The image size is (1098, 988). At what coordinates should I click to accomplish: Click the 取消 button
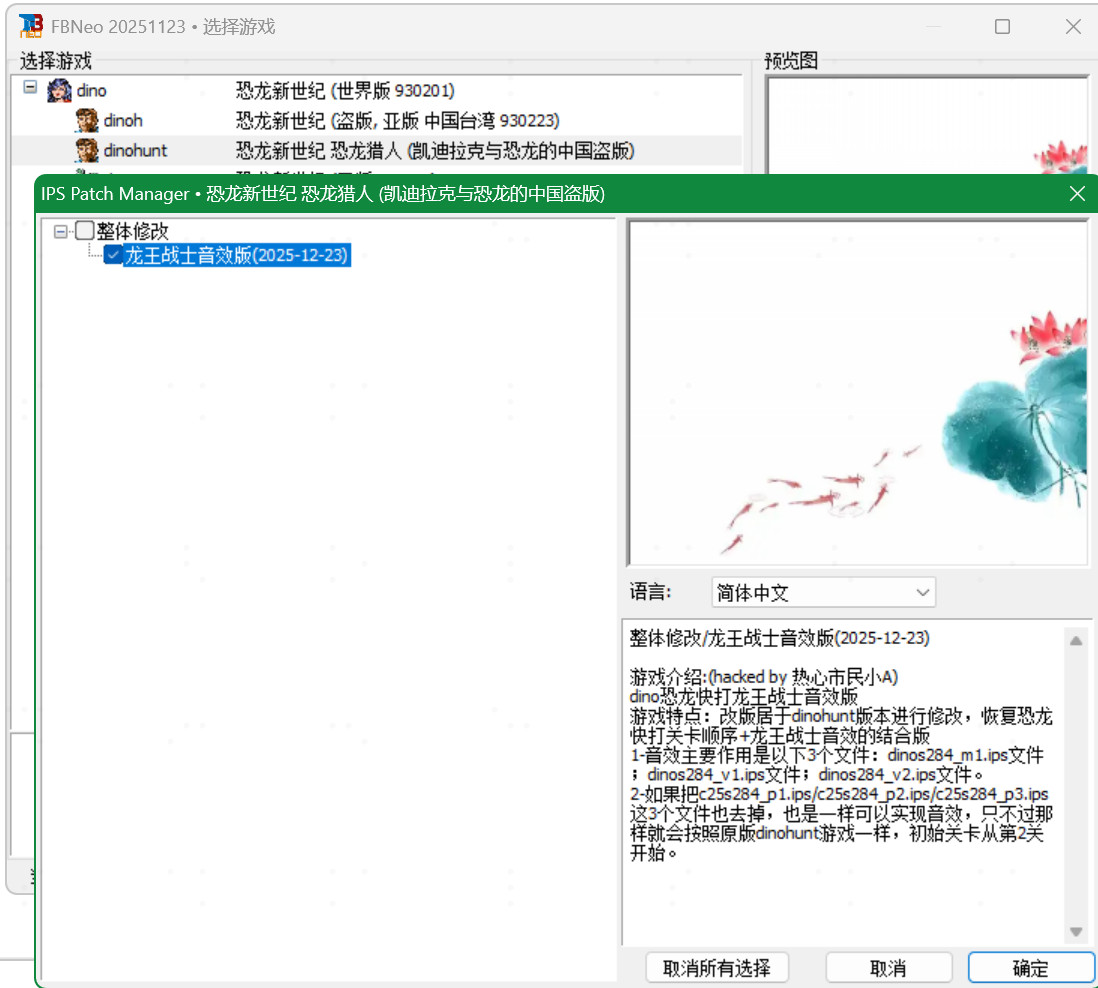[x=888, y=968]
